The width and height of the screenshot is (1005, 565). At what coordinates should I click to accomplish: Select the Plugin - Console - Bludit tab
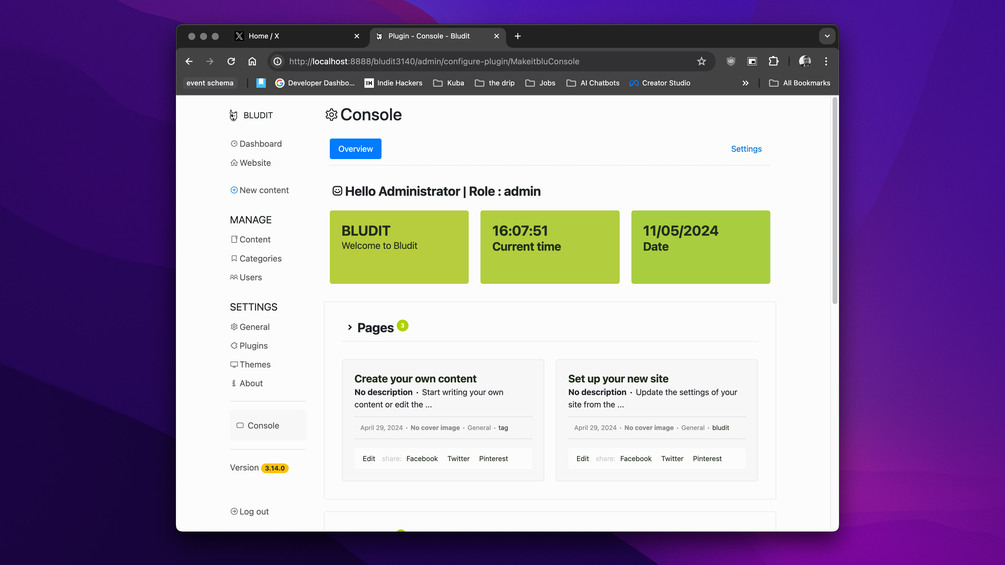coord(438,37)
